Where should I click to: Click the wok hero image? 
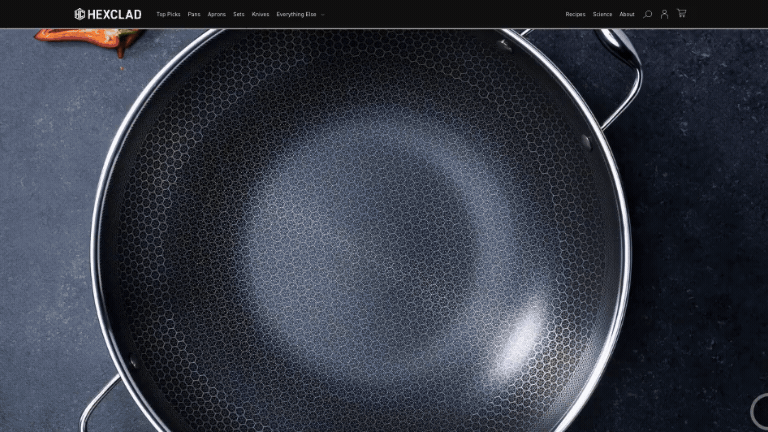[384, 230]
